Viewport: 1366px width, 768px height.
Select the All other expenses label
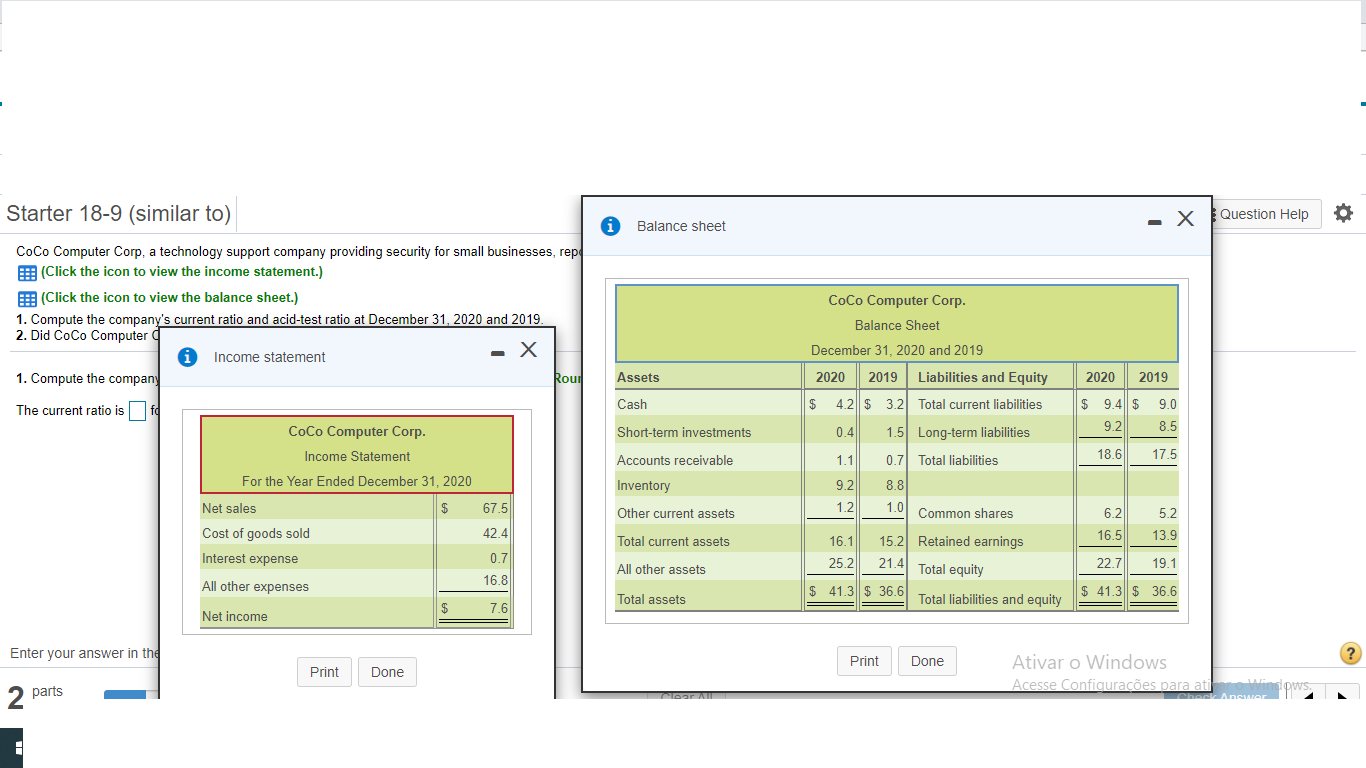click(255, 586)
